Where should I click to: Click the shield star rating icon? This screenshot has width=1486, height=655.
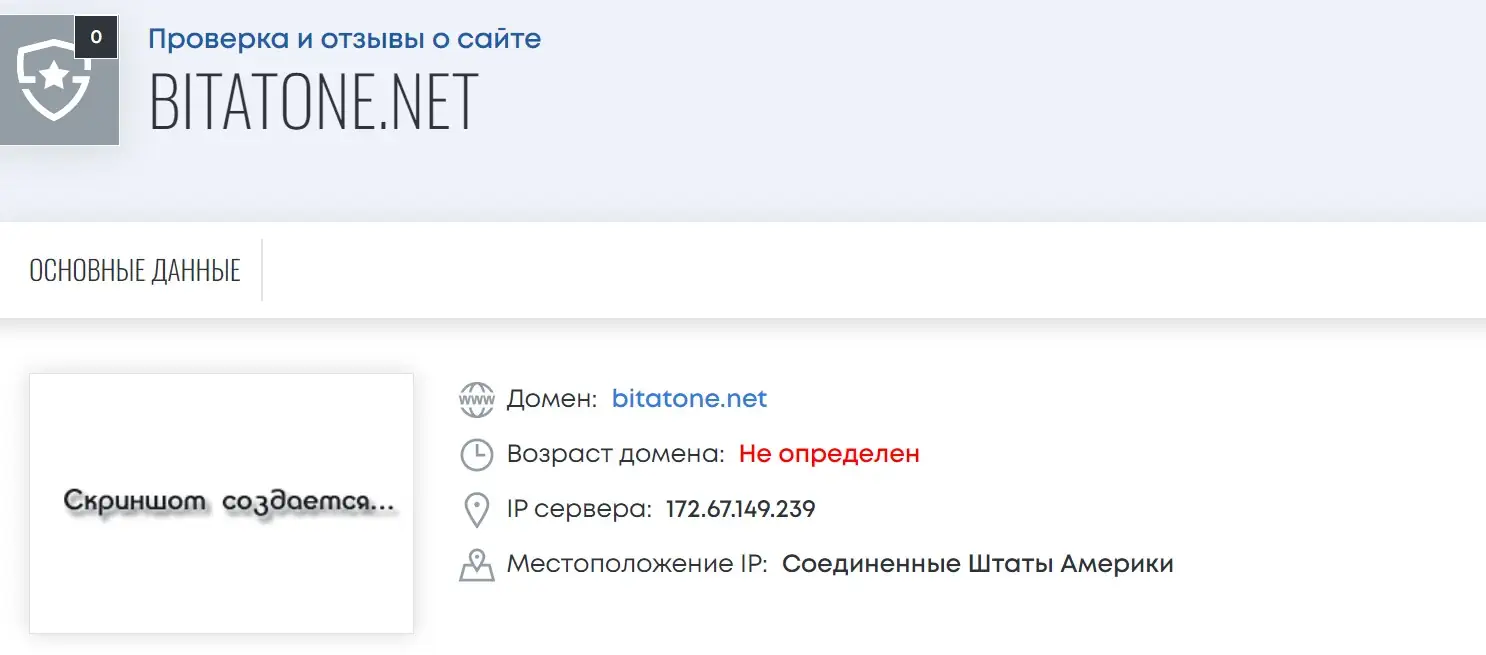coord(54,79)
